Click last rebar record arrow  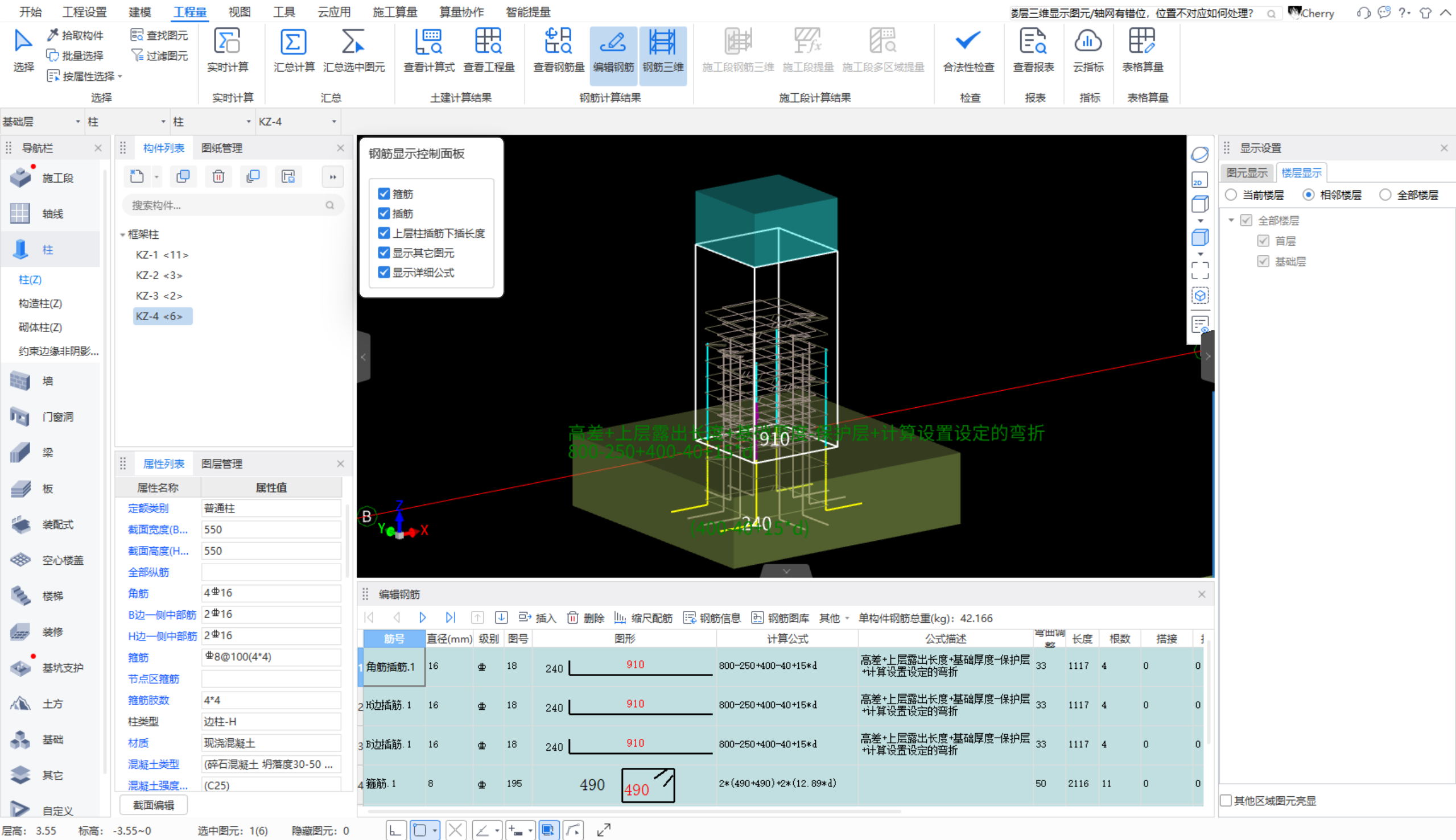coord(451,617)
